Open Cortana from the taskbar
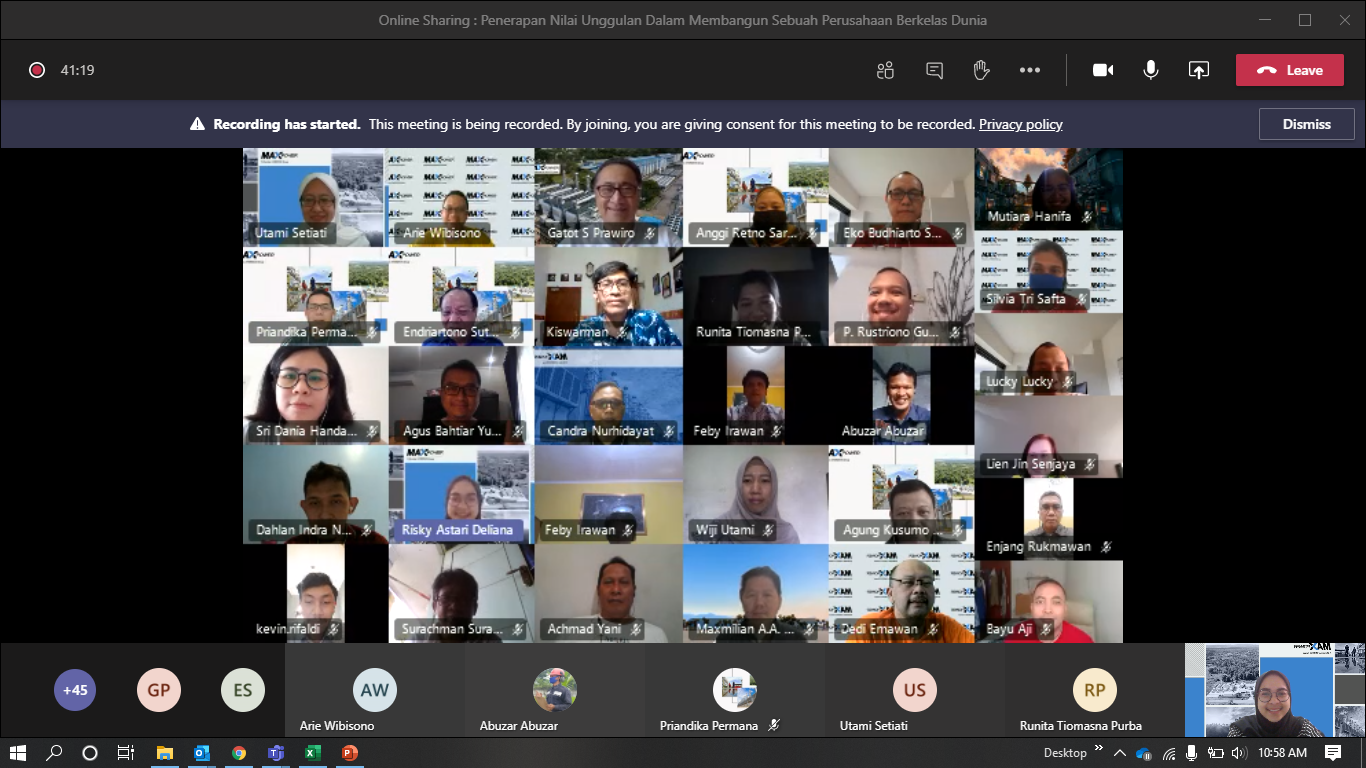This screenshot has width=1366, height=768. tap(90, 753)
